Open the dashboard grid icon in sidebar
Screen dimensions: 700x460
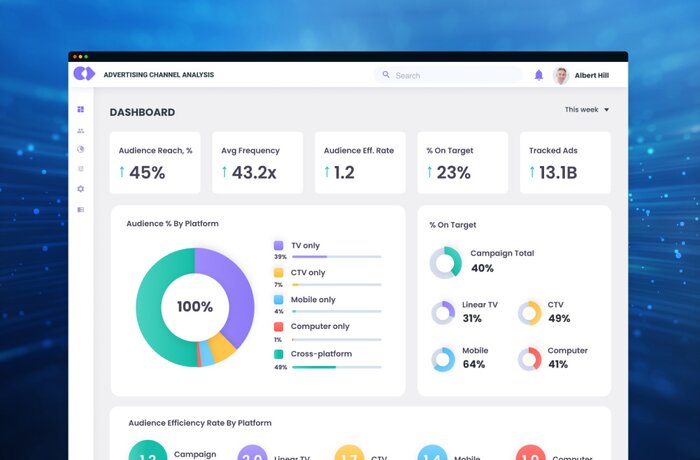[81, 109]
